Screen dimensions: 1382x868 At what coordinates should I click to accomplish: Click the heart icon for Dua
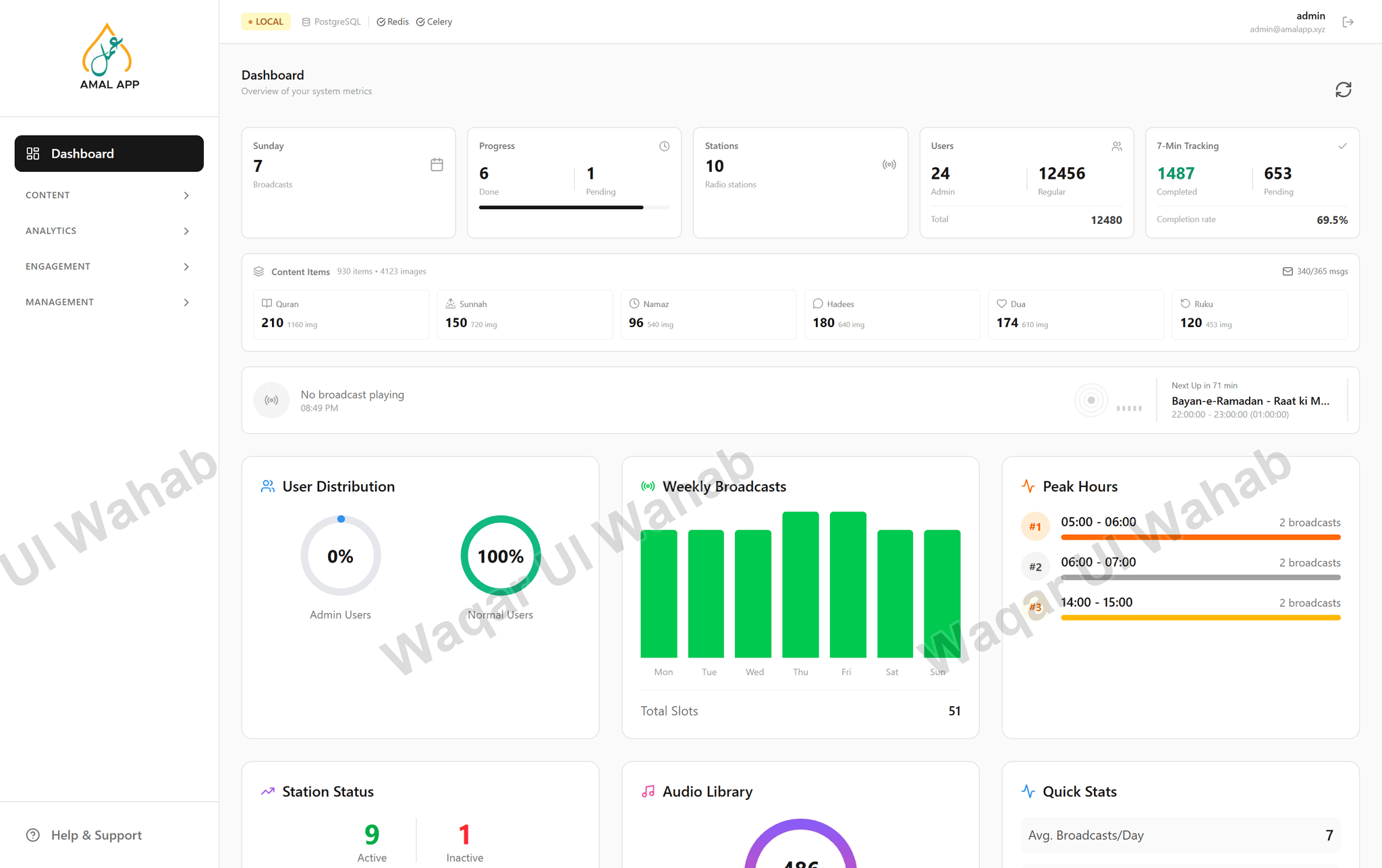tap(1001, 303)
